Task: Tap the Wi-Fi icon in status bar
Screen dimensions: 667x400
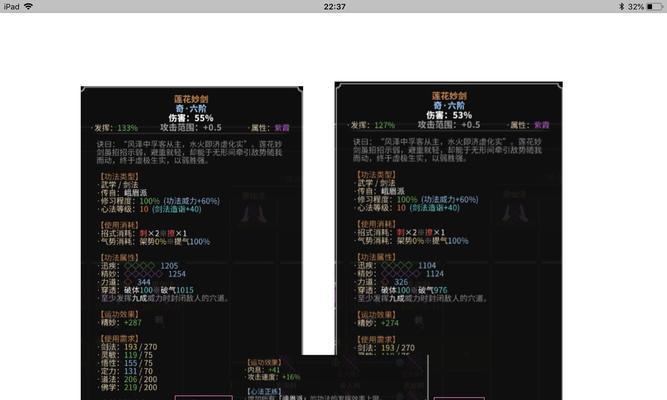Action: point(29,6)
